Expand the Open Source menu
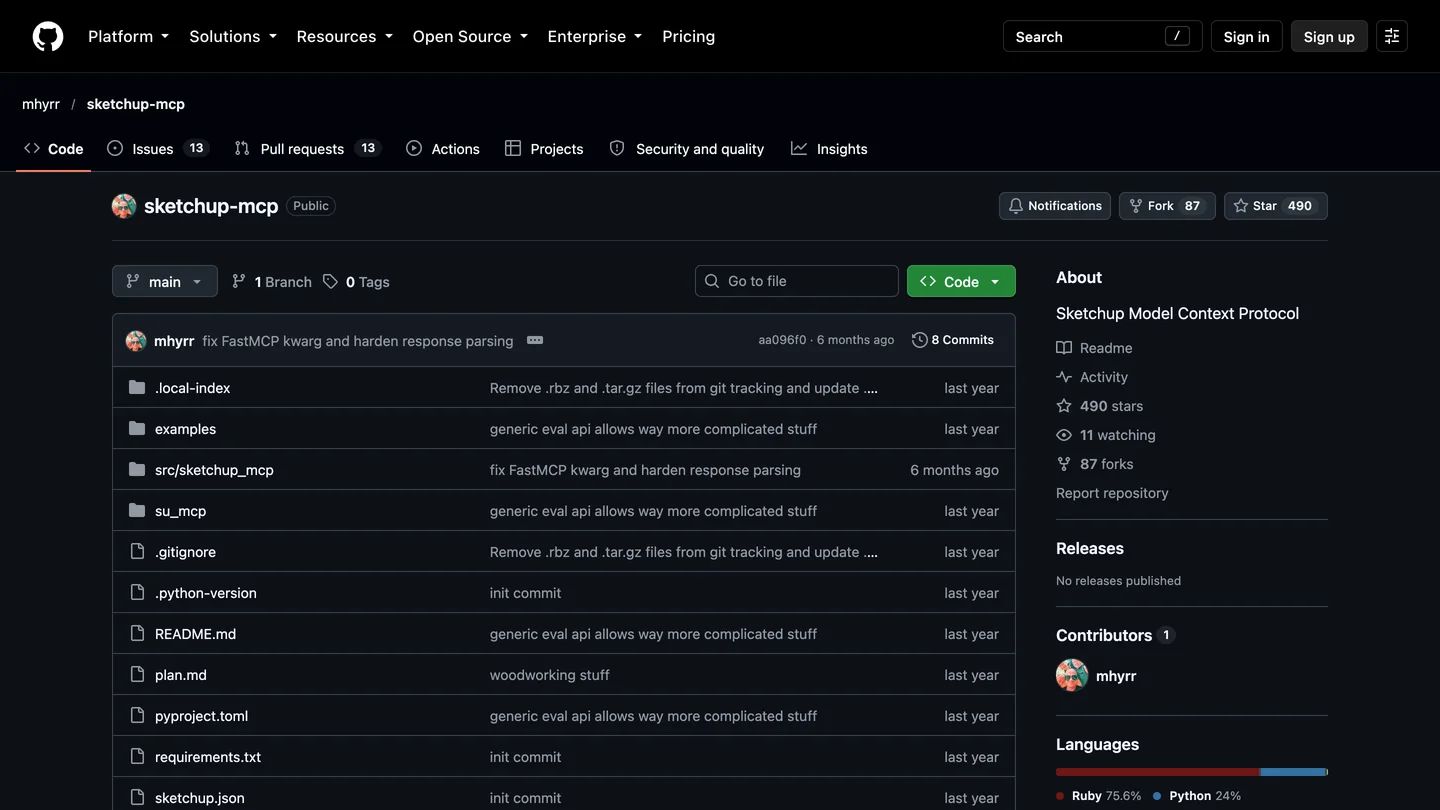Viewport: 1440px width, 810px height. 470,36
